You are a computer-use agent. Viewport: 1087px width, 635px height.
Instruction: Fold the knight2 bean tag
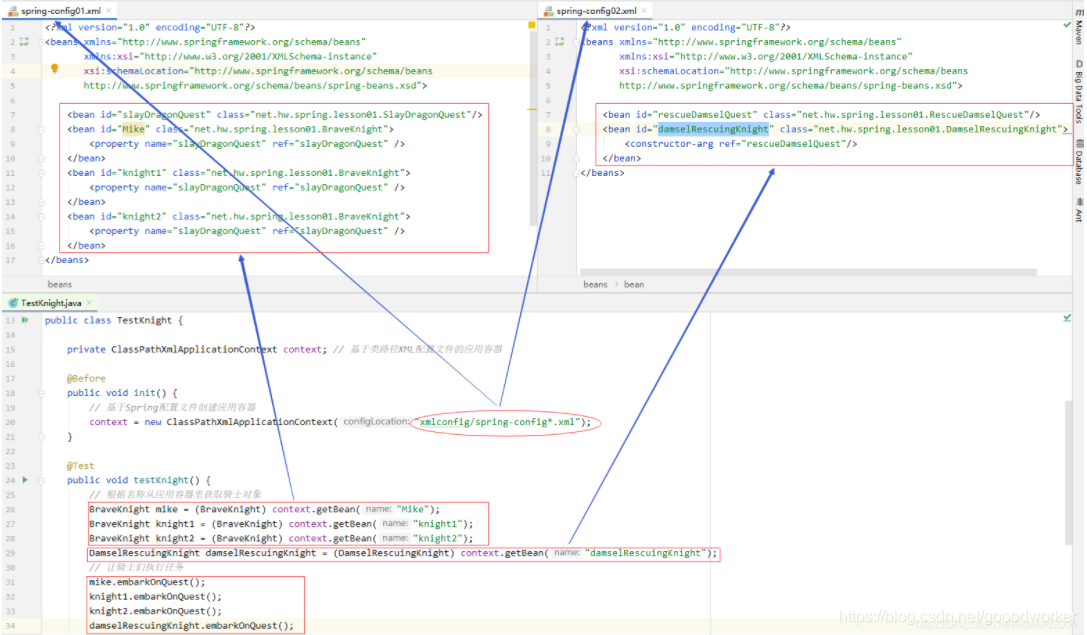click(x=41, y=217)
